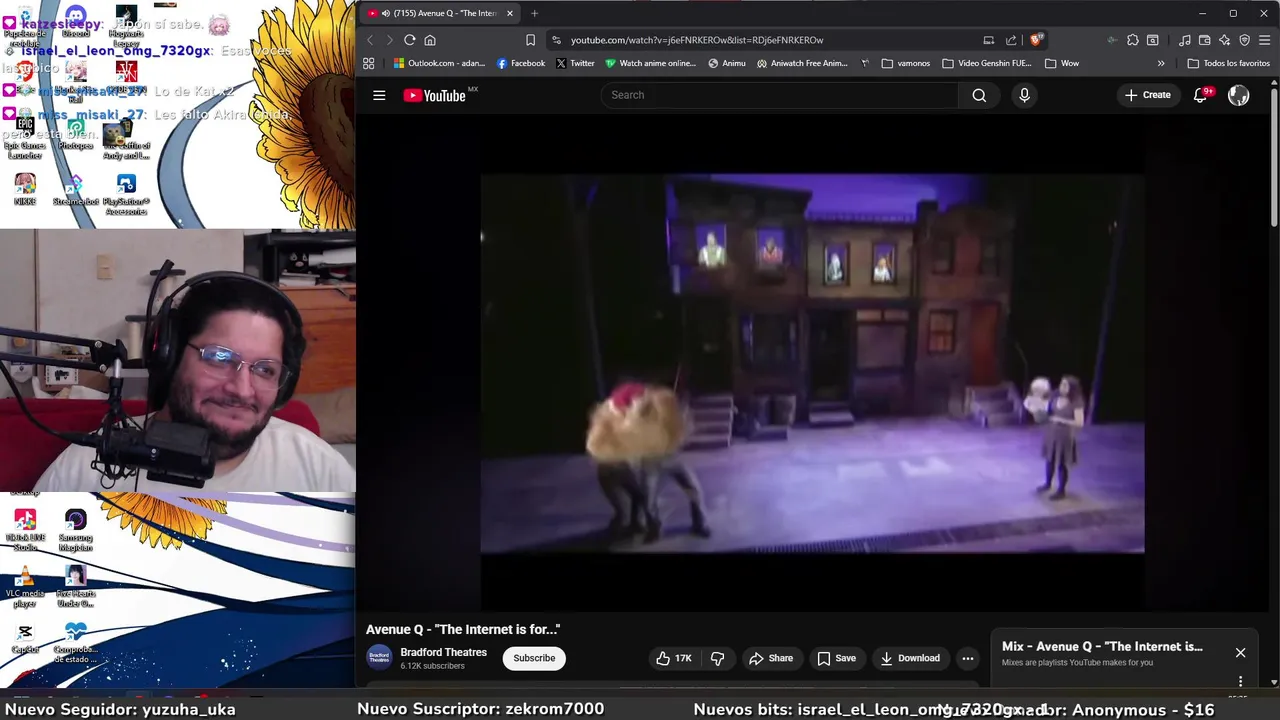Start voice search with the microphone

(x=1024, y=95)
